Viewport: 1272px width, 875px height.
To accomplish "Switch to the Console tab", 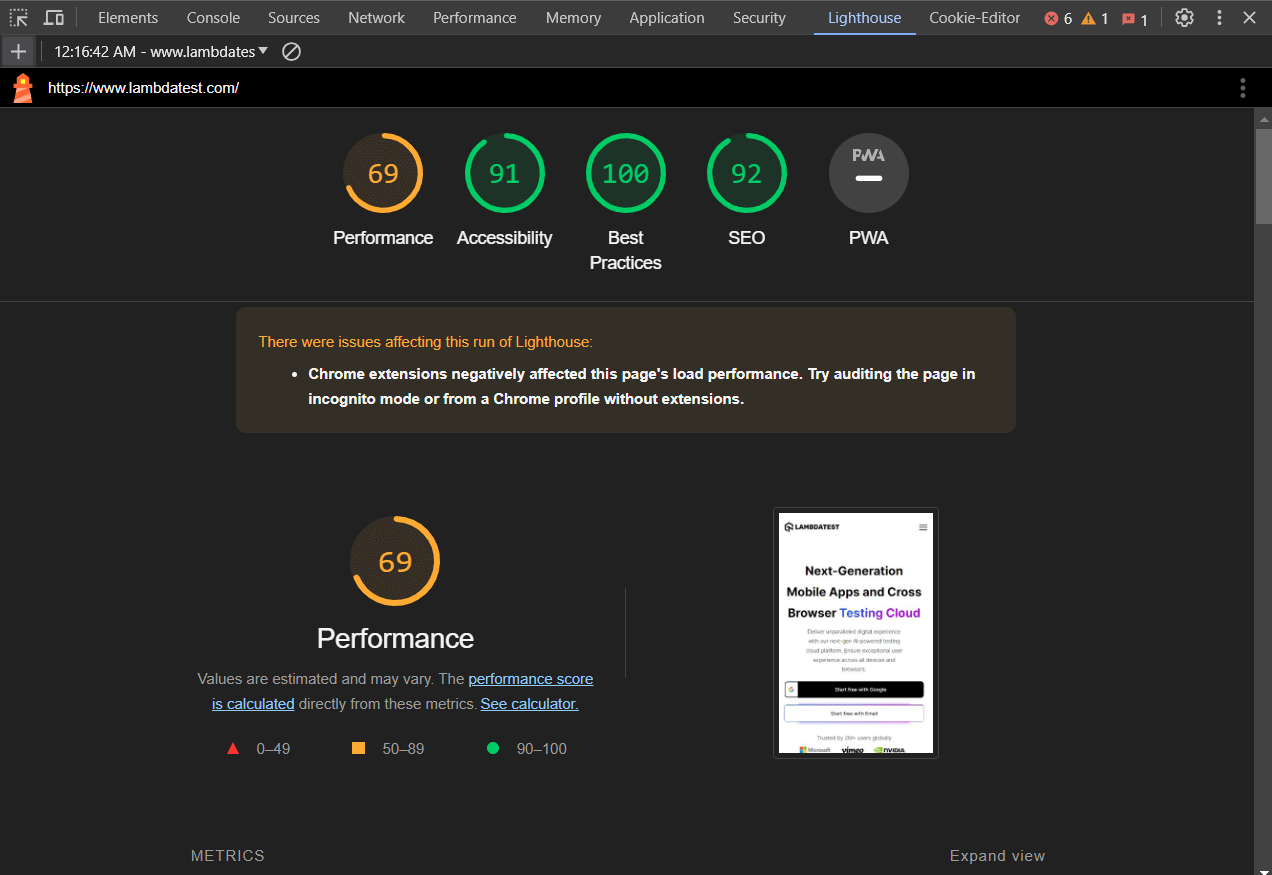I will [x=213, y=18].
